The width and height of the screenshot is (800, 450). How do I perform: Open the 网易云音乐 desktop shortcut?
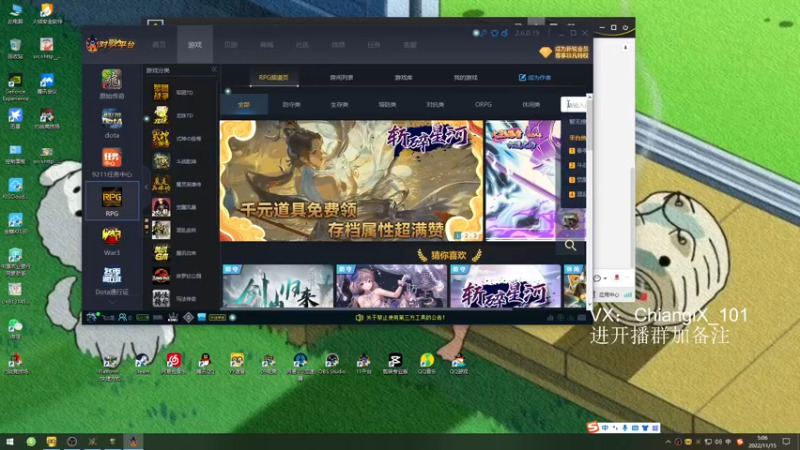[x=173, y=364]
